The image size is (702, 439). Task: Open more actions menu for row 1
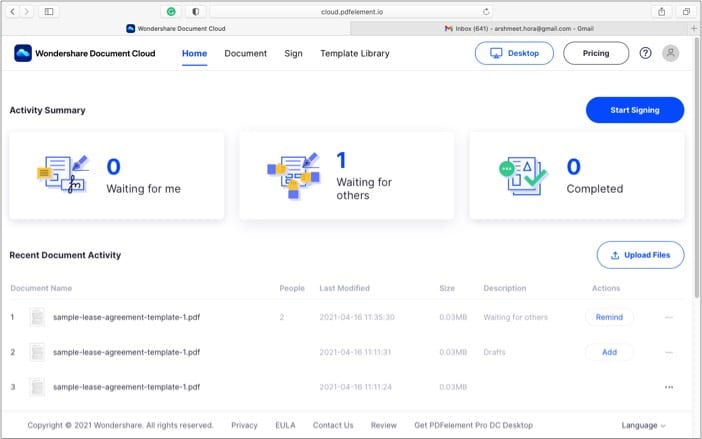669,317
